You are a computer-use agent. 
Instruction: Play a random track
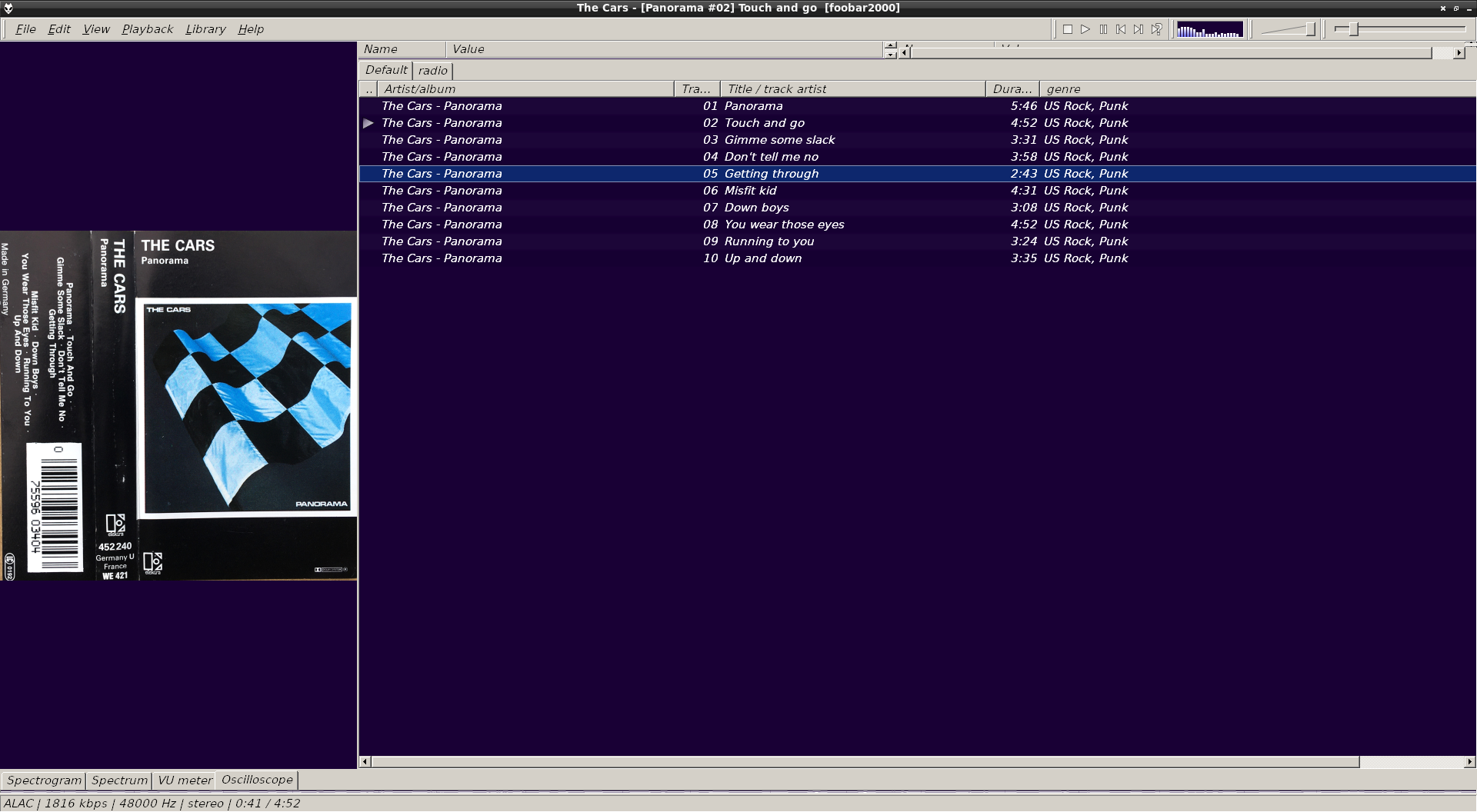click(1156, 29)
